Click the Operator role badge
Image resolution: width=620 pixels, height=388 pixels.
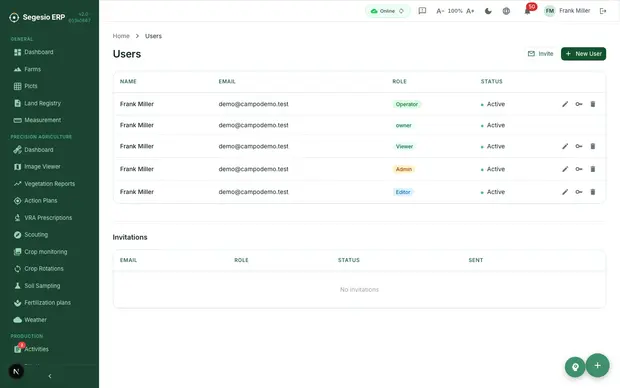point(406,104)
